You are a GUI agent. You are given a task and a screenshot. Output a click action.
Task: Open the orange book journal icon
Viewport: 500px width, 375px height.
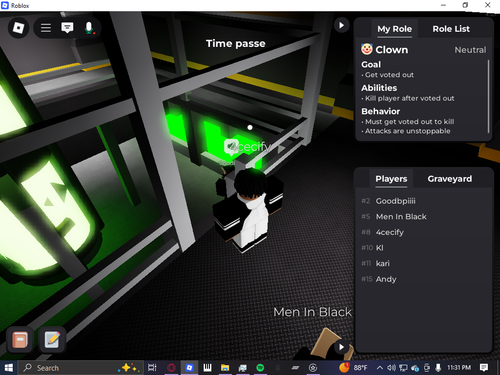(20, 340)
